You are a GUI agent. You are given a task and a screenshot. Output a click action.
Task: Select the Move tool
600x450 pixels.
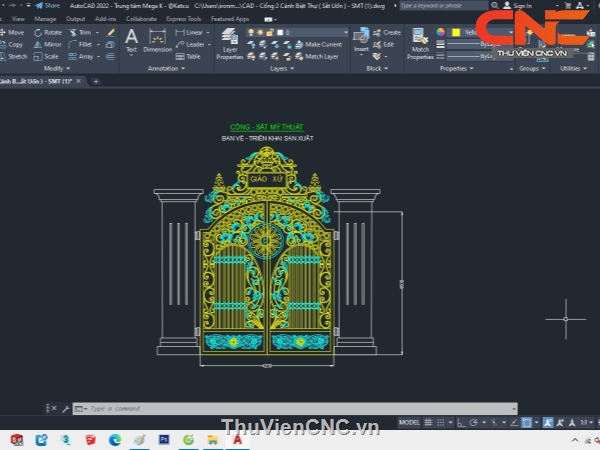click(x=12, y=32)
